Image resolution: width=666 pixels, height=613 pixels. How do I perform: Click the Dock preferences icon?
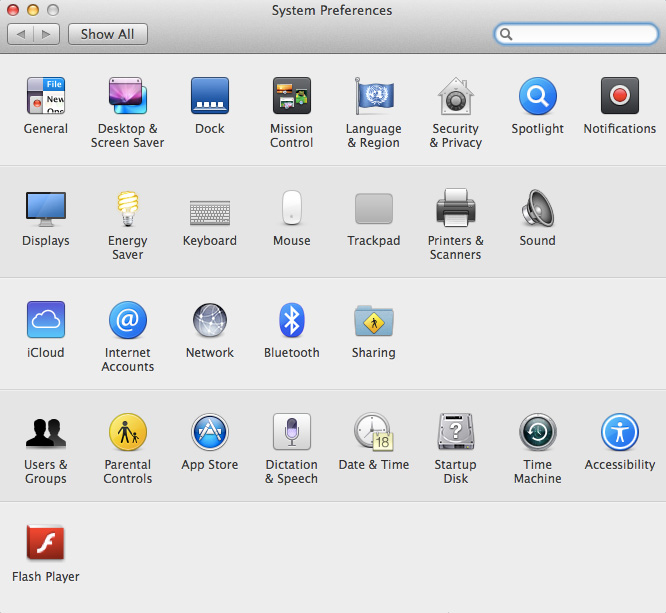pos(210,97)
